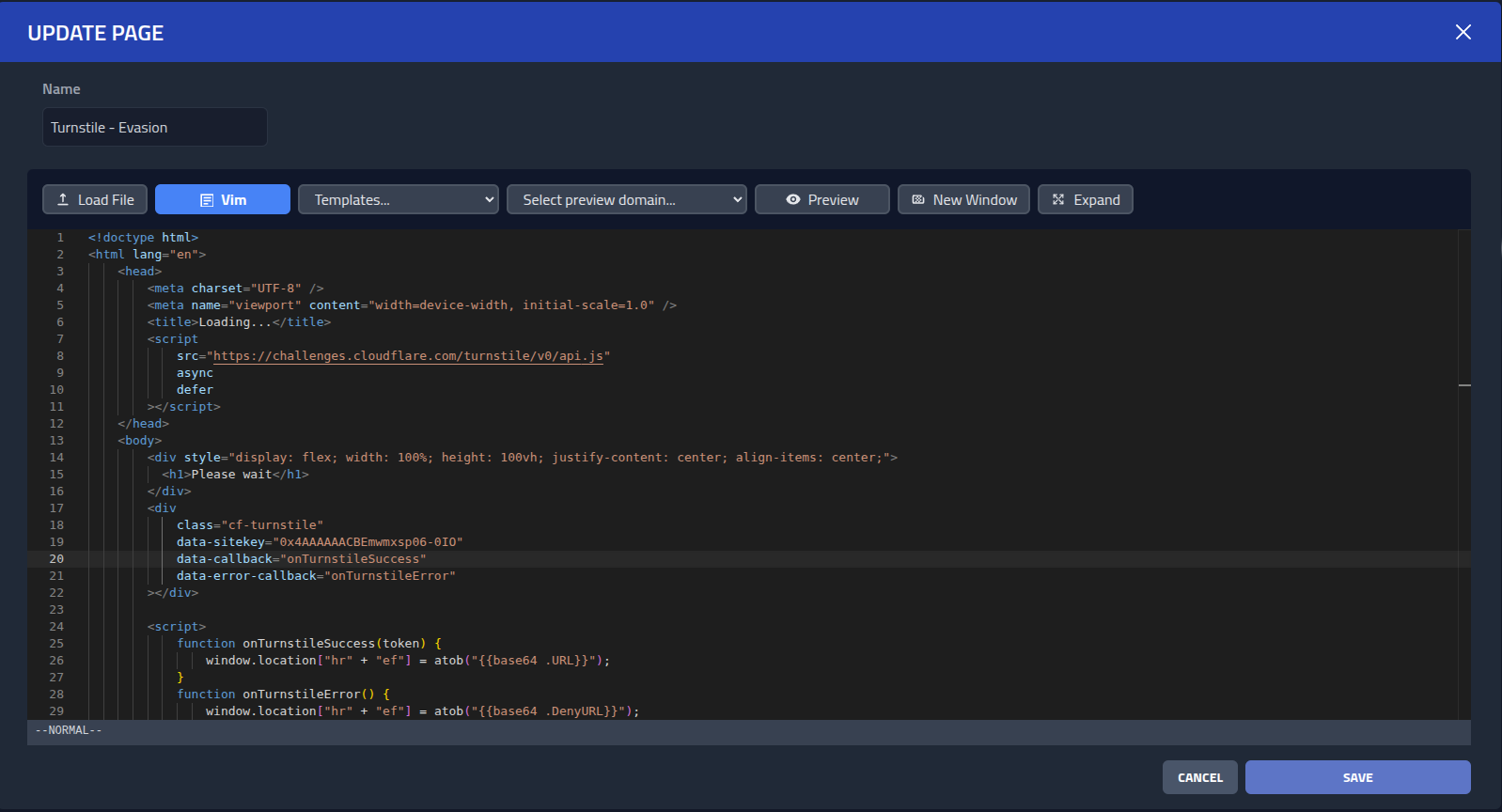Click the Name input field
The image size is (1502, 812).
(155, 127)
